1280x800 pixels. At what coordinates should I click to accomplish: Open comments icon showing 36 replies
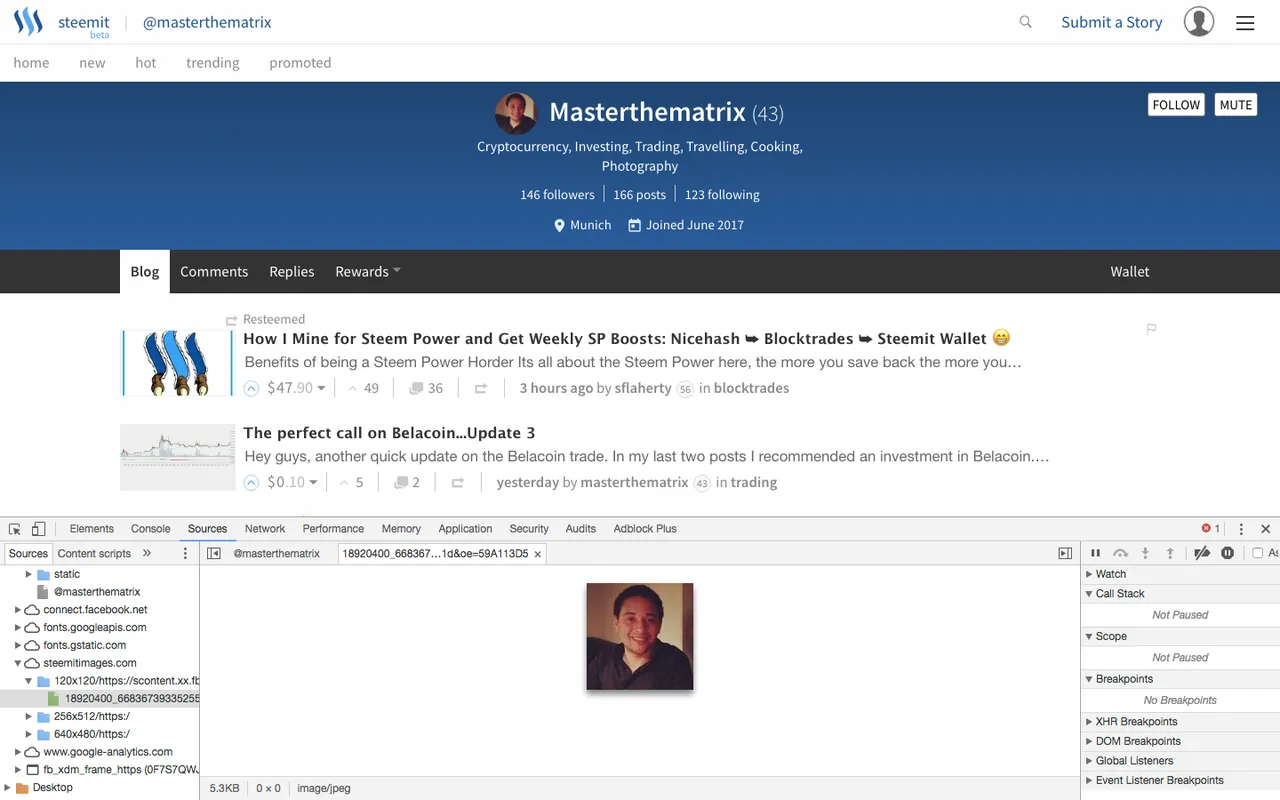point(416,388)
